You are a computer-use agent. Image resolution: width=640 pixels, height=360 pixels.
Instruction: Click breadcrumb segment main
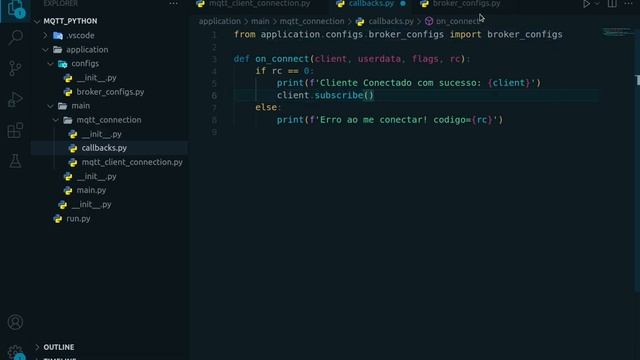[x=260, y=21]
